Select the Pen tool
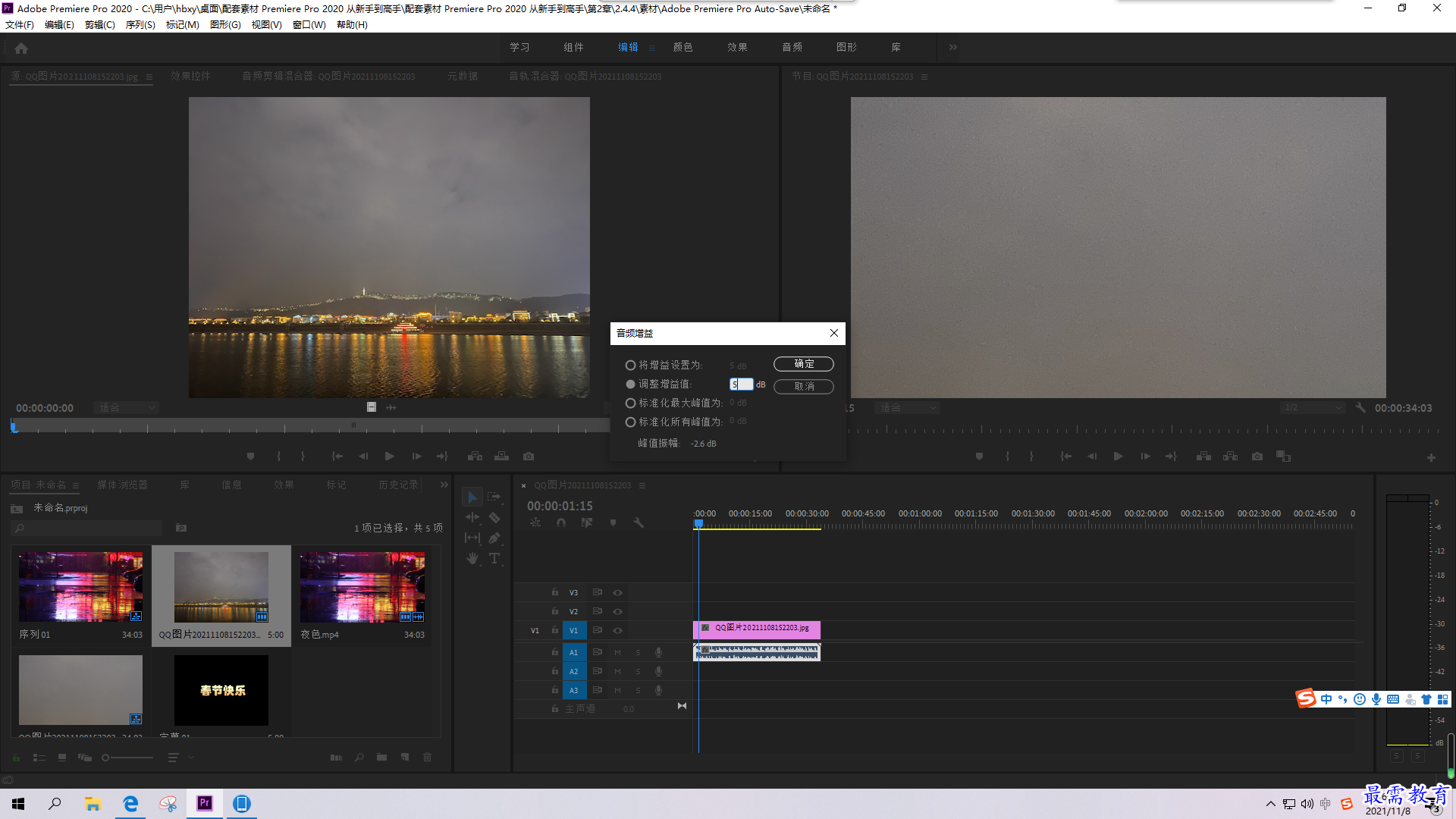Screen dimensions: 1456x819 pos(494,538)
